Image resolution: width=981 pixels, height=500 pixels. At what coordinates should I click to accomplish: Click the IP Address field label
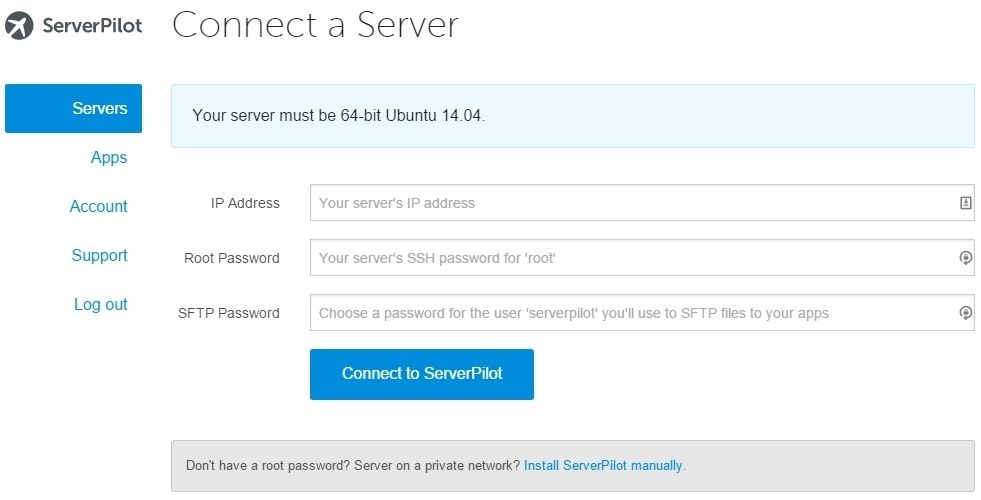(x=245, y=203)
